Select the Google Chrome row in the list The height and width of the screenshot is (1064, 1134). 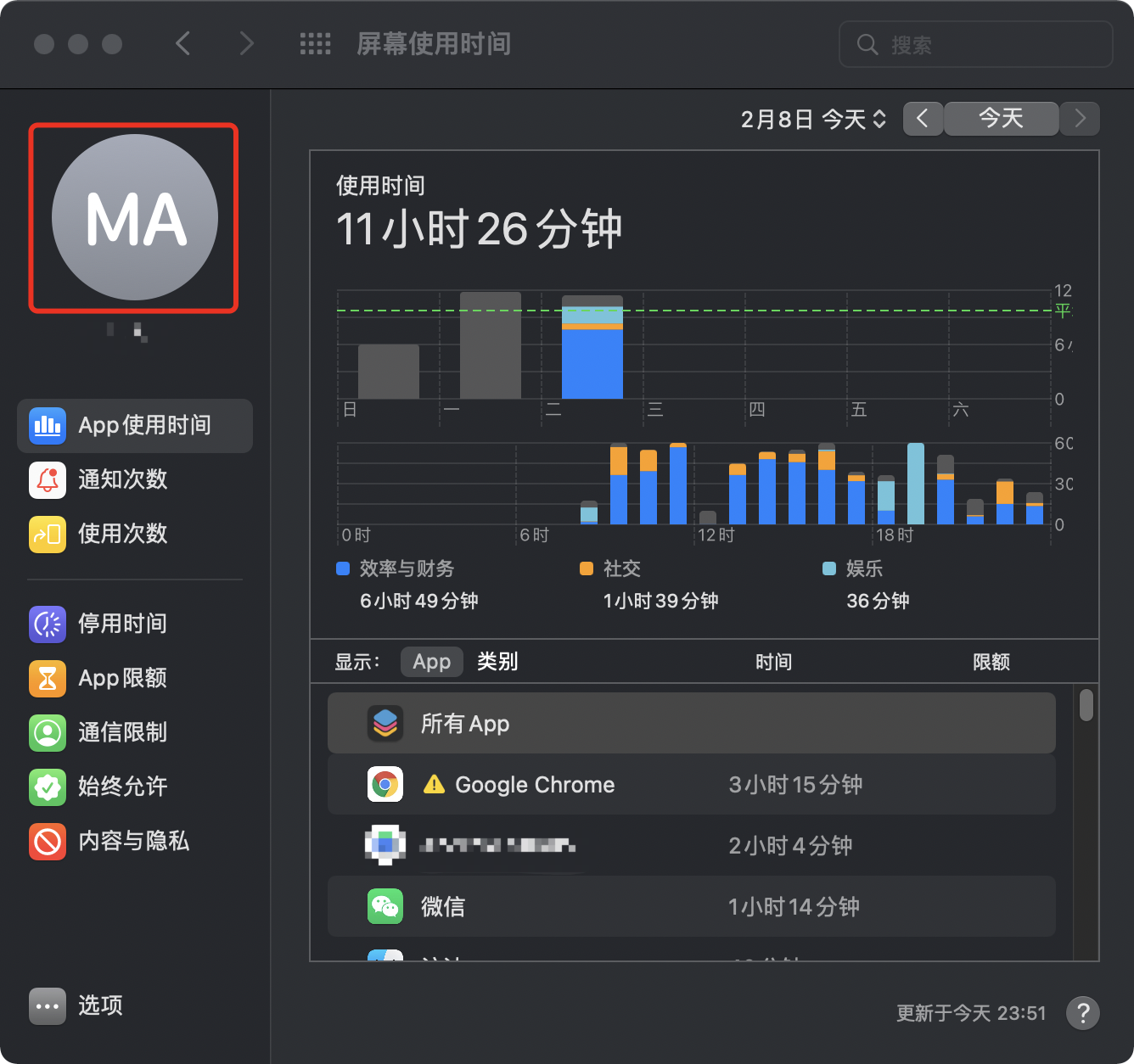(691, 785)
